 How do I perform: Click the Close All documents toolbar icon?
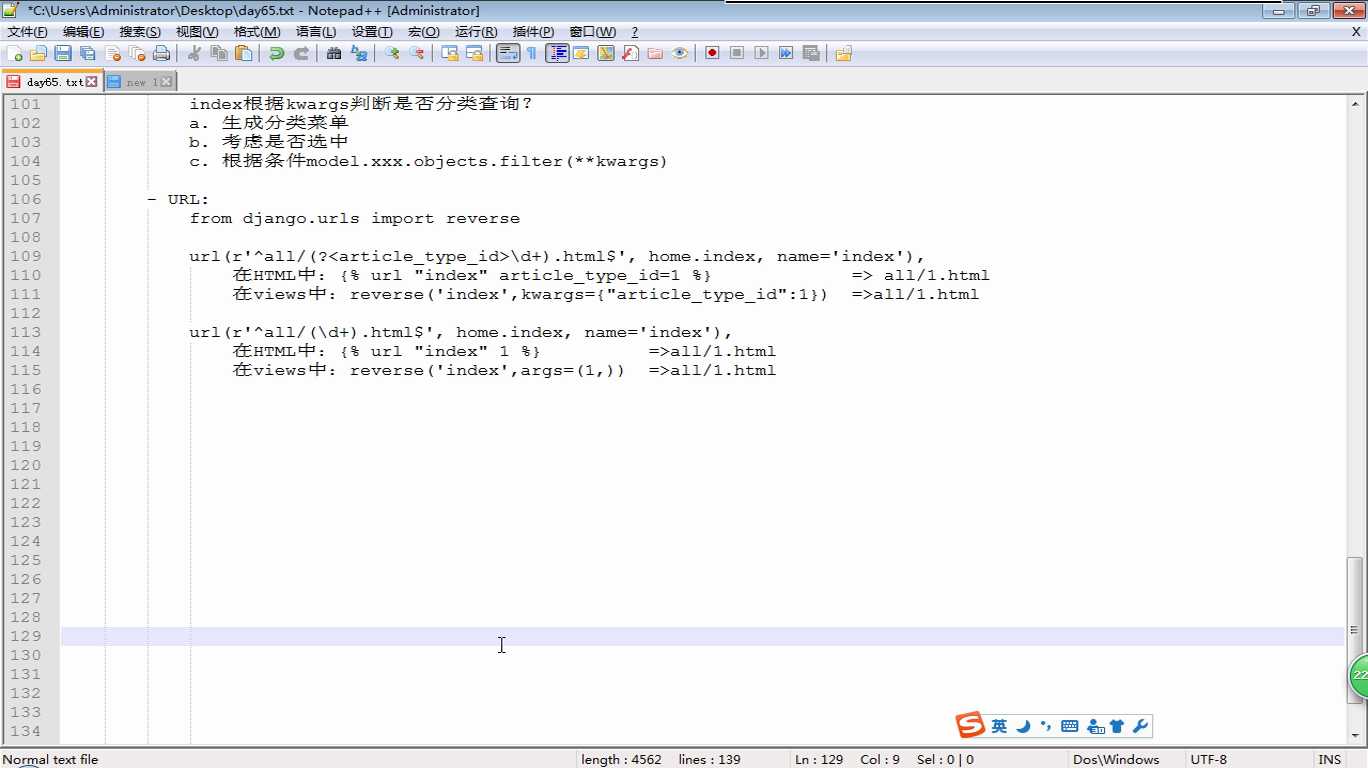point(137,53)
